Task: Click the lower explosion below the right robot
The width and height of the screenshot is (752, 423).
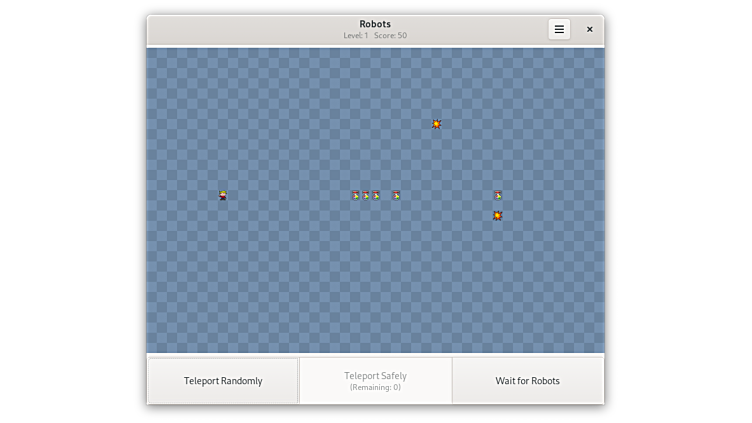Action: 498,215
